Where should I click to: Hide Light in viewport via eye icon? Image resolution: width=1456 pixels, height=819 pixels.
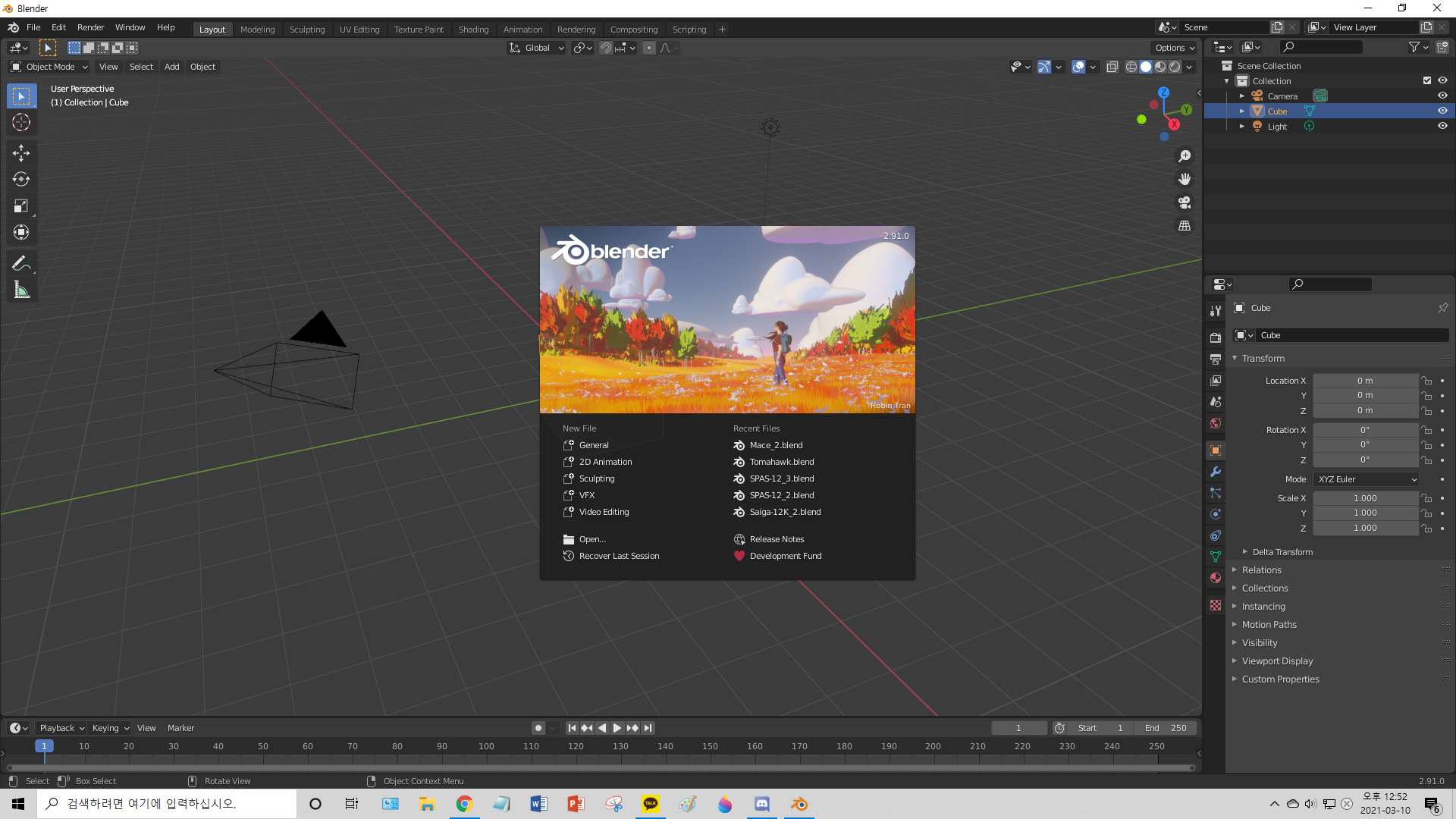coord(1442,127)
